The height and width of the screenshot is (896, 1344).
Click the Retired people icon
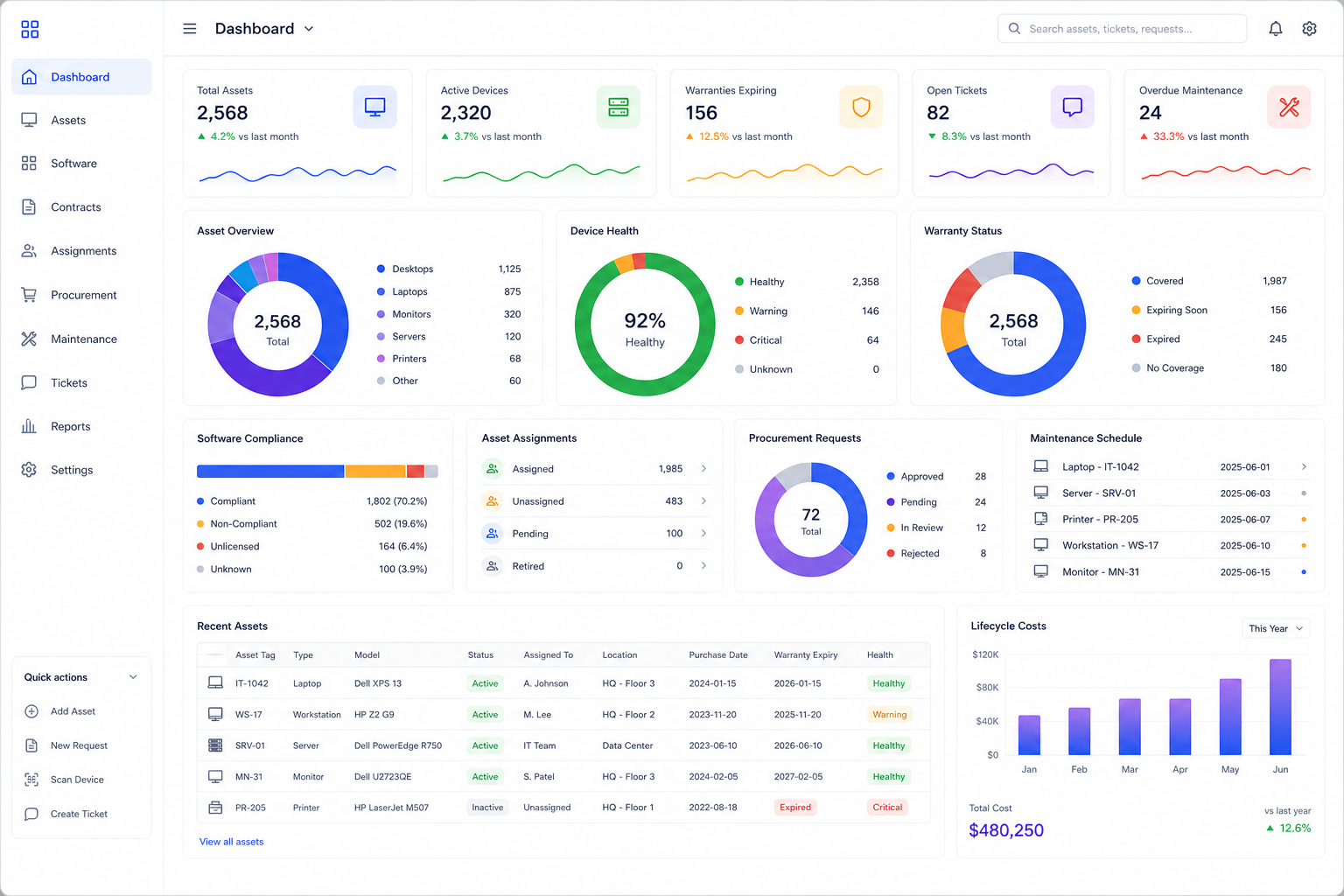tap(493, 566)
